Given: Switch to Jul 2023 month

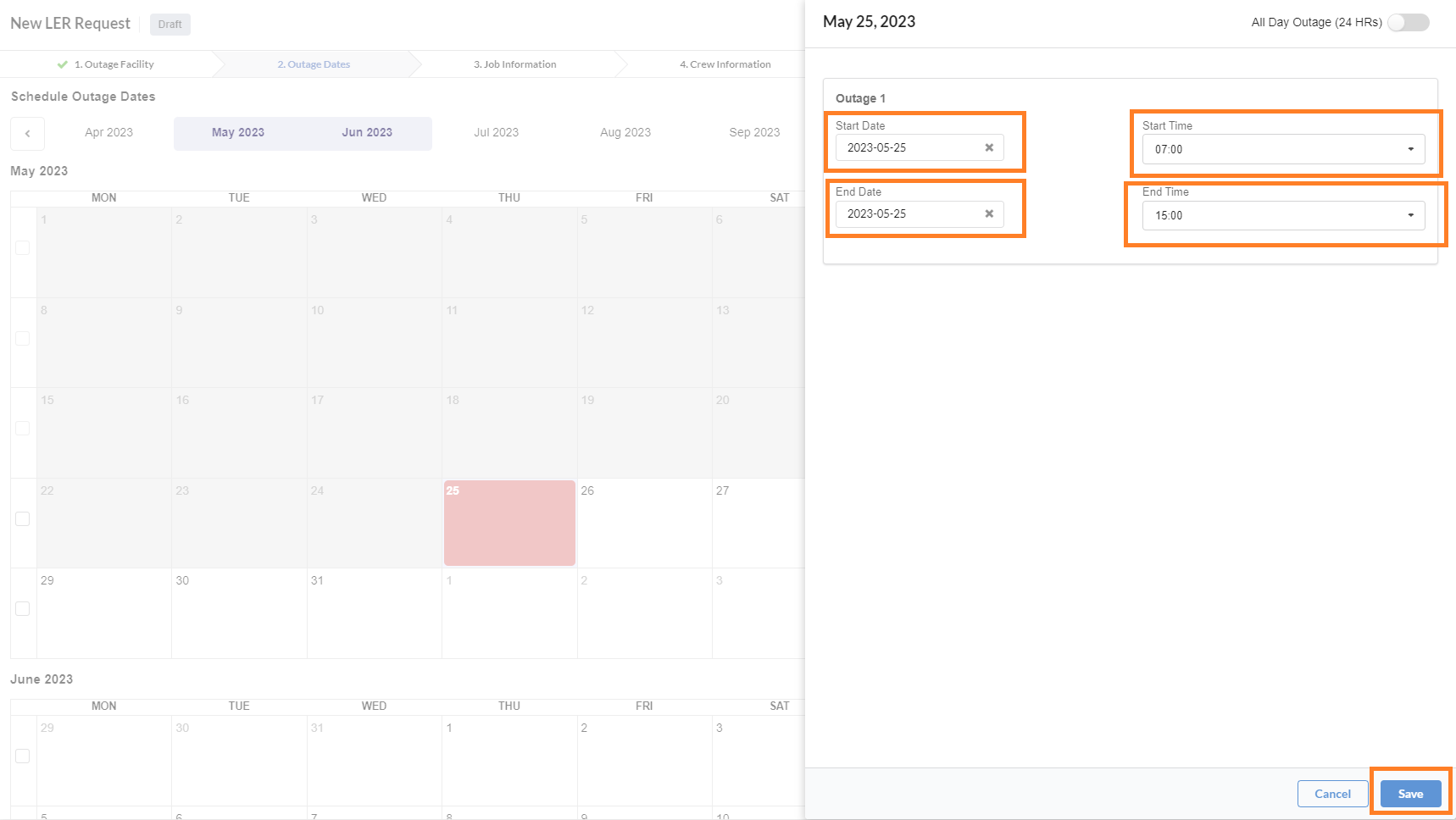Looking at the screenshot, I should 496,133.
